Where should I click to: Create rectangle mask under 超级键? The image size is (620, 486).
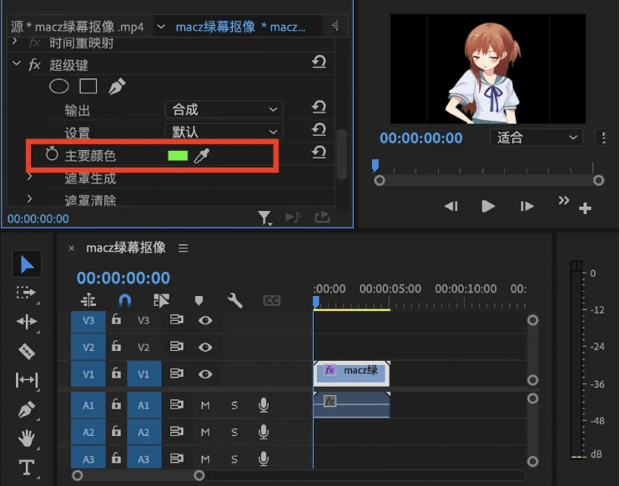coord(88,86)
